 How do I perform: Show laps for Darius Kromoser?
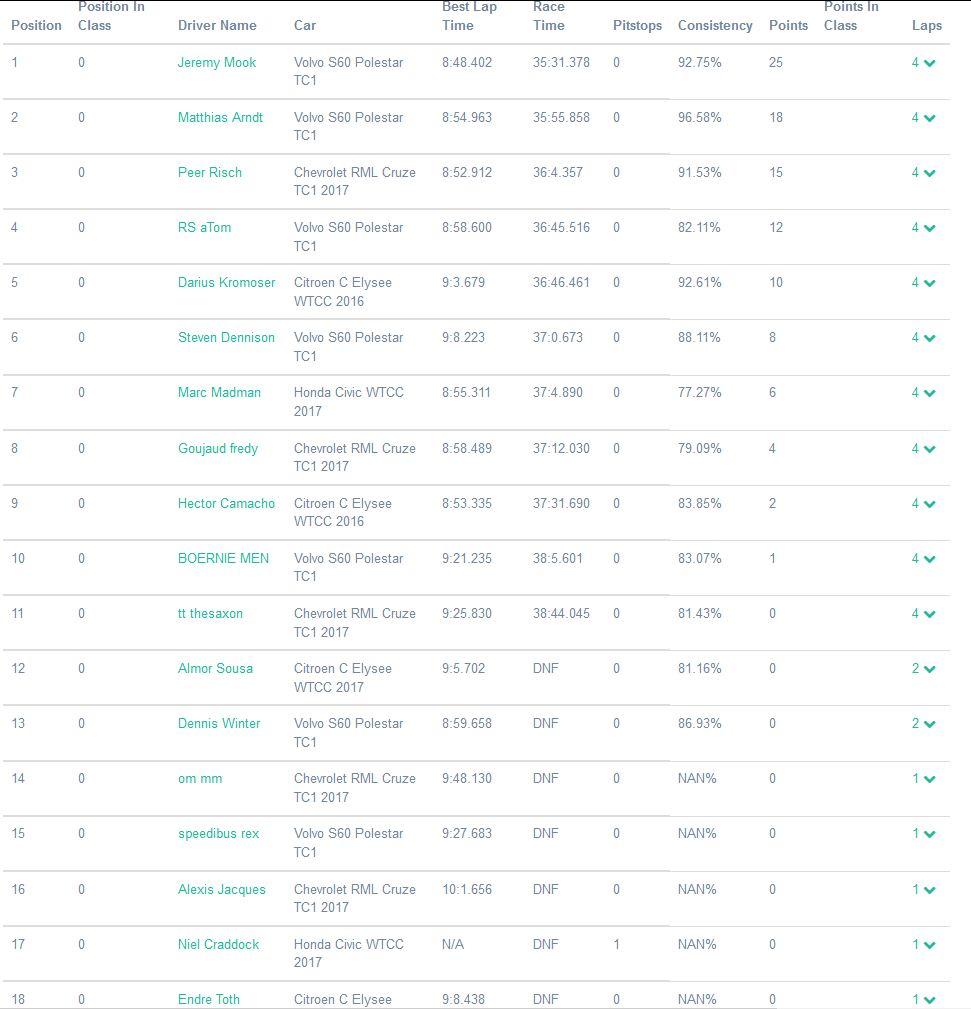pos(929,283)
